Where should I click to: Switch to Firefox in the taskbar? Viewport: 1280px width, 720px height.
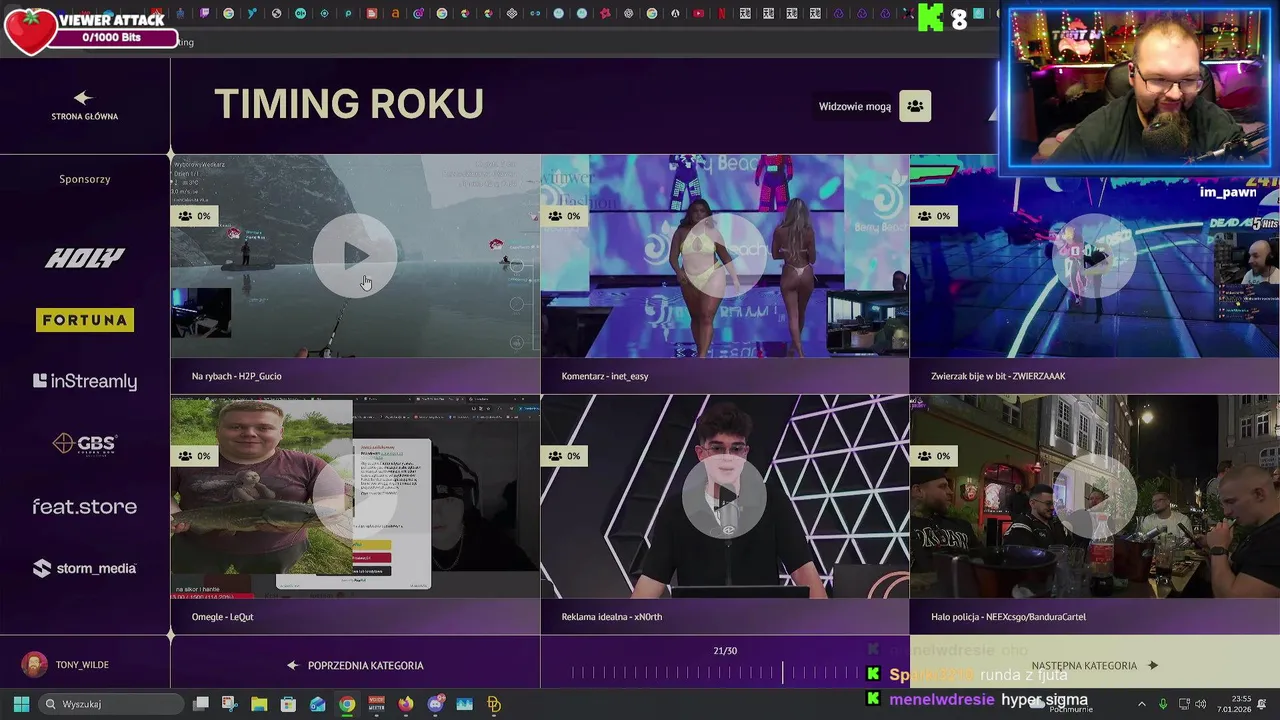[x=405, y=704]
